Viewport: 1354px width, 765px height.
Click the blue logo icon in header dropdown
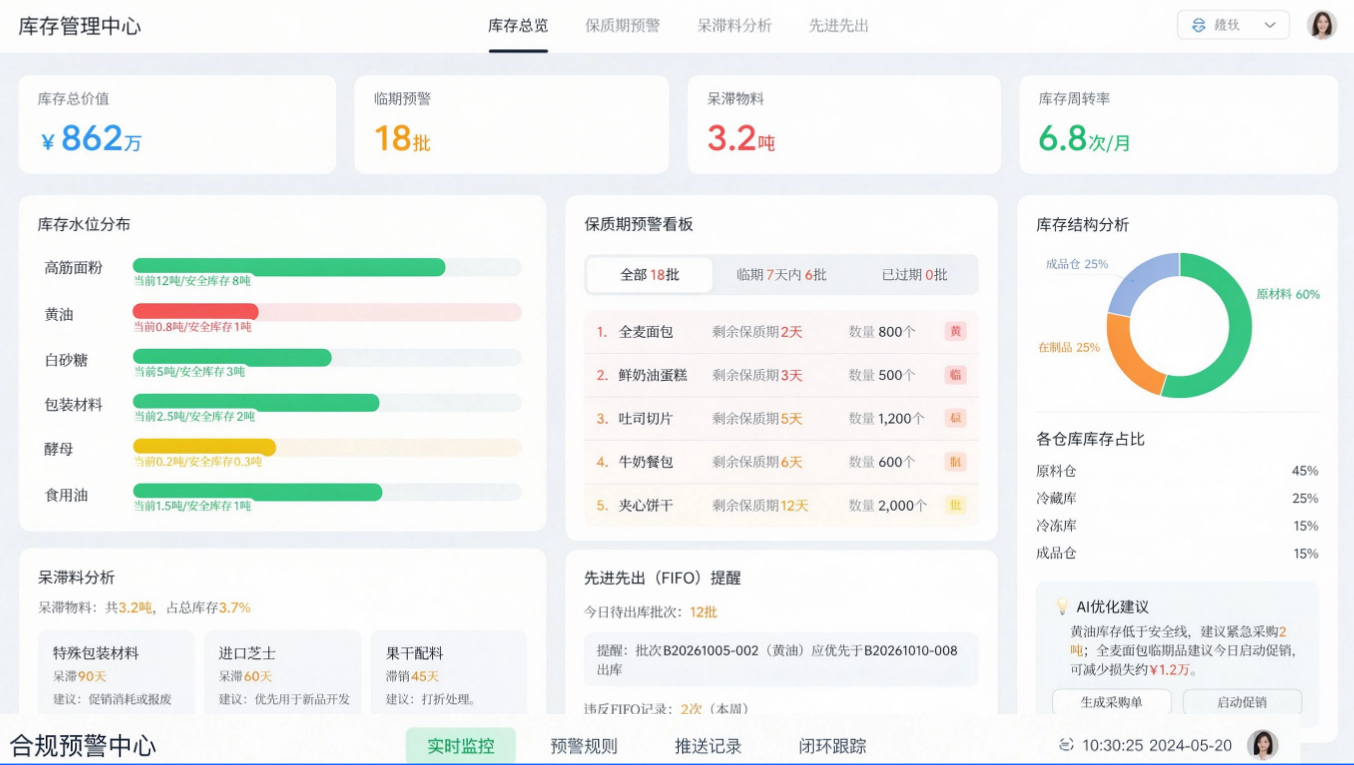(1199, 25)
